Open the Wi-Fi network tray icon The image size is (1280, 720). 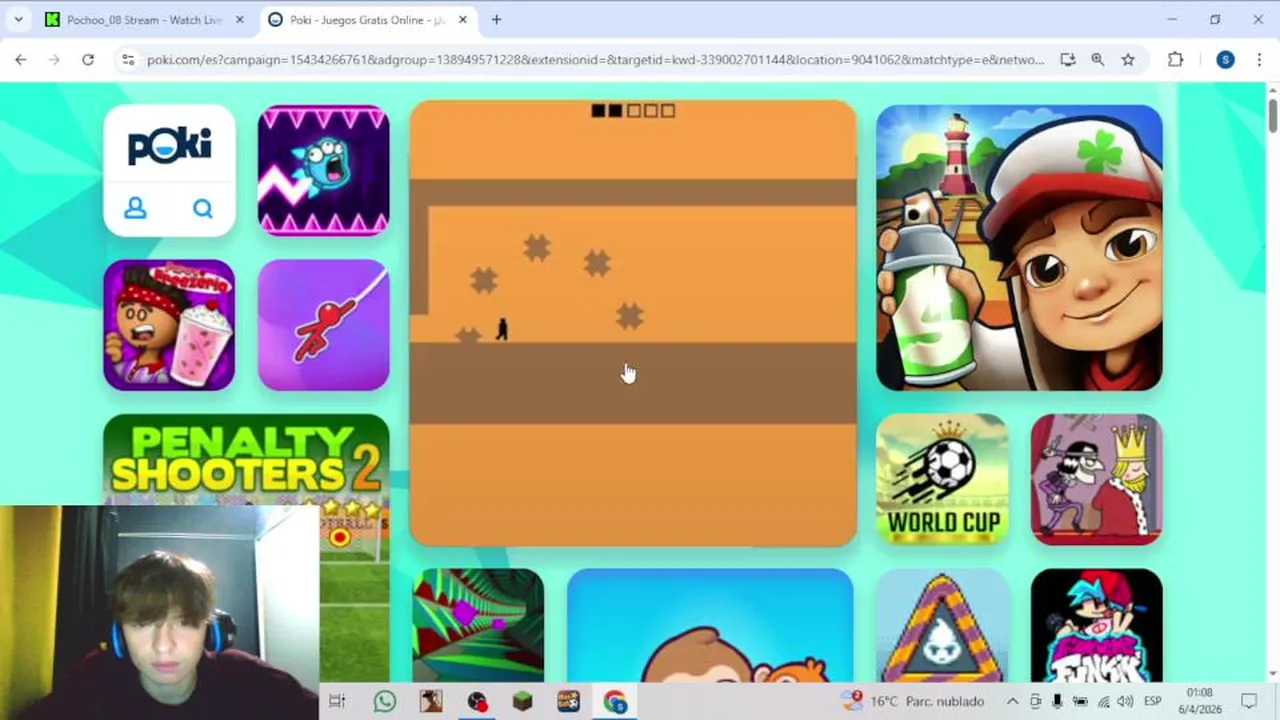1104,701
